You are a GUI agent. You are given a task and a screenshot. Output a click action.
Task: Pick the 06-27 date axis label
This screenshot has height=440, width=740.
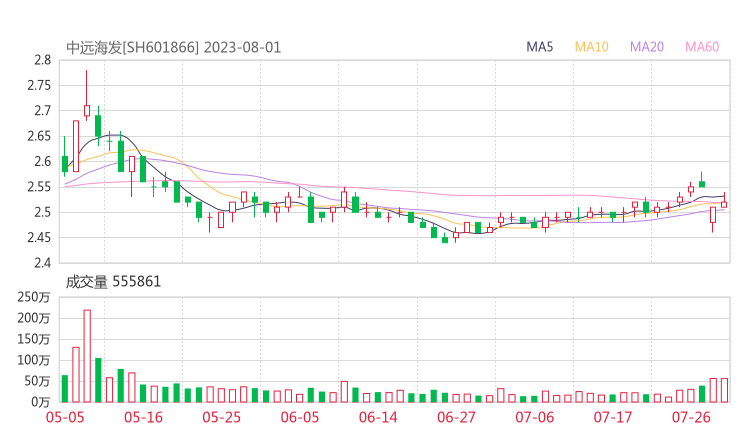(456, 417)
